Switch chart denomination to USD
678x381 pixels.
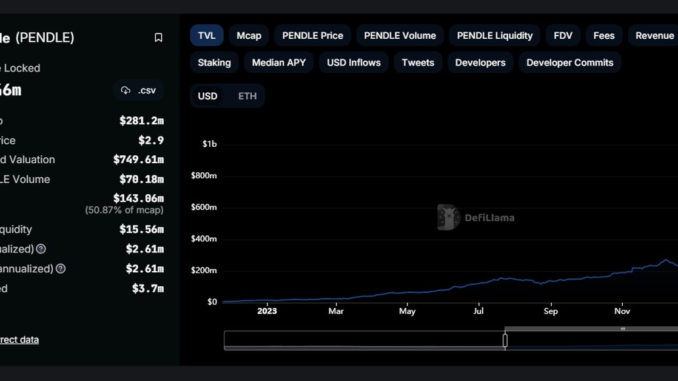208,96
